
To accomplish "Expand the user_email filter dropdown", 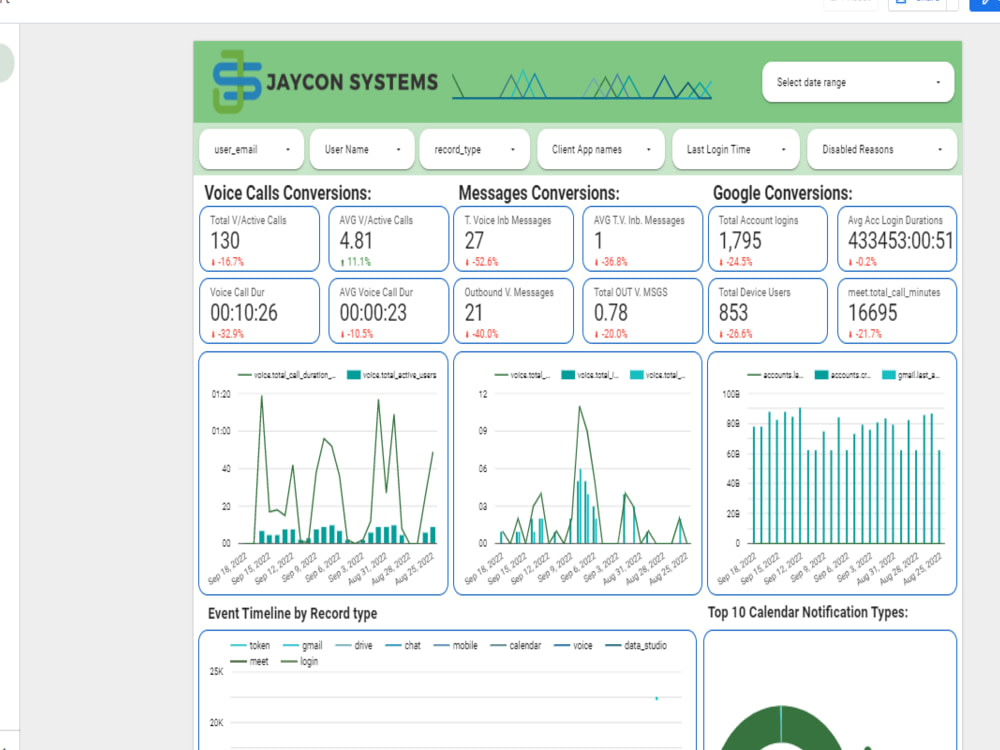I will point(251,149).
